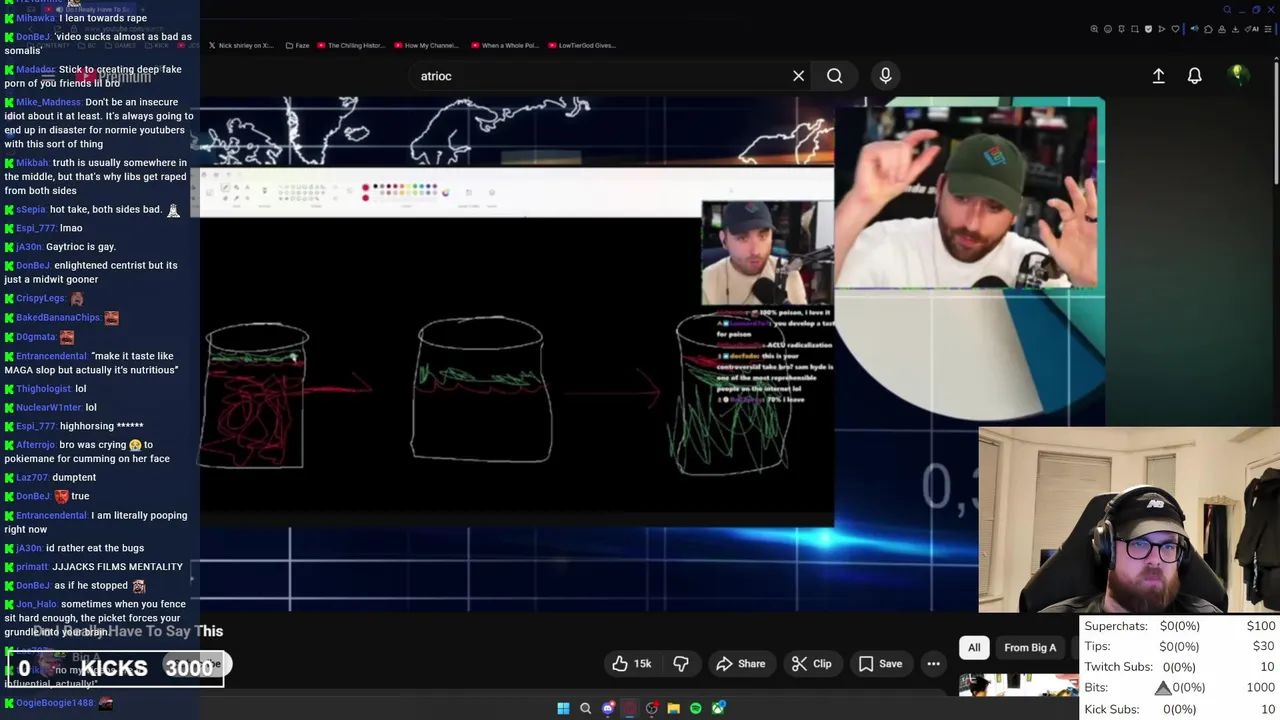The image size is (1280, 720).
Task: Click the picture-in-picture webcam inset in video
Action: (767, 253)
